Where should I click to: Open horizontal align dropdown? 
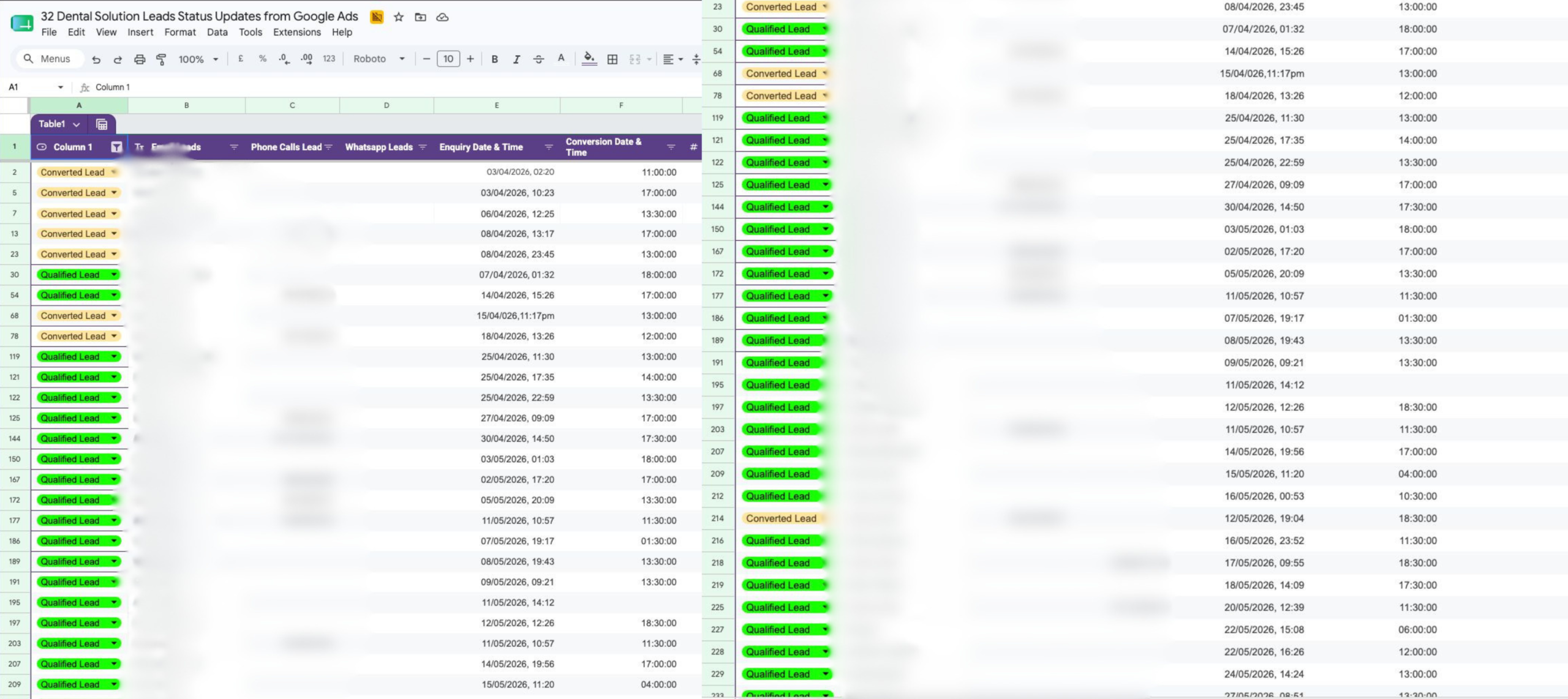tap(673, 59)
